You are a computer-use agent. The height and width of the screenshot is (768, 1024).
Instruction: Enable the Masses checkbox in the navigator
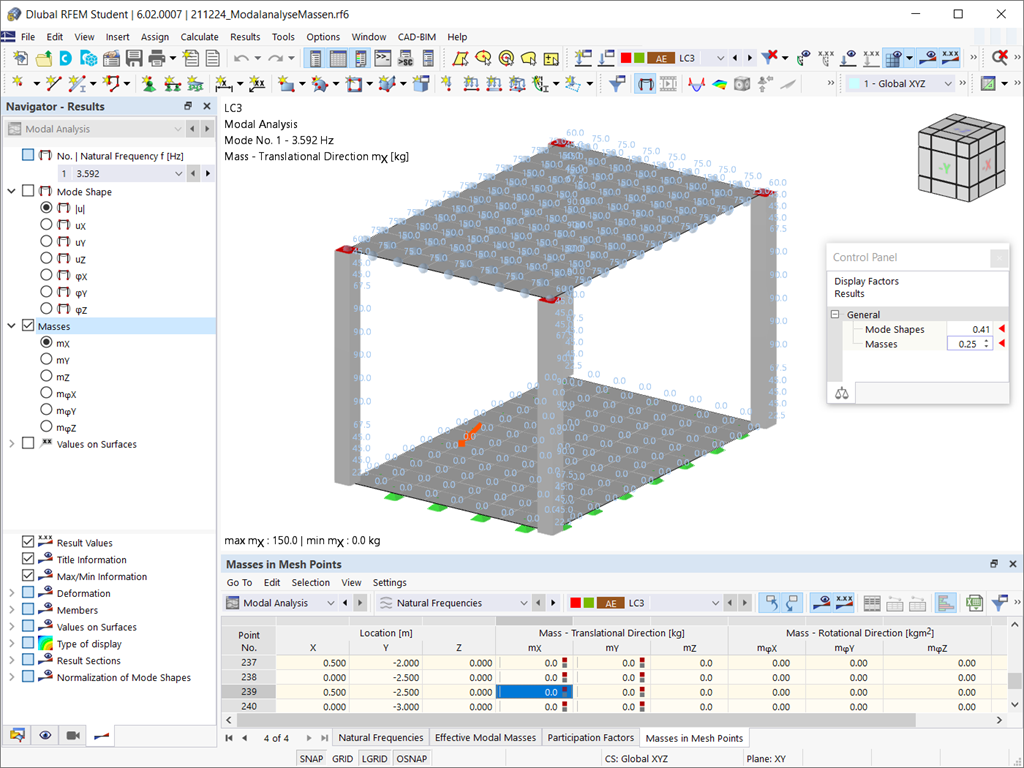28,325
